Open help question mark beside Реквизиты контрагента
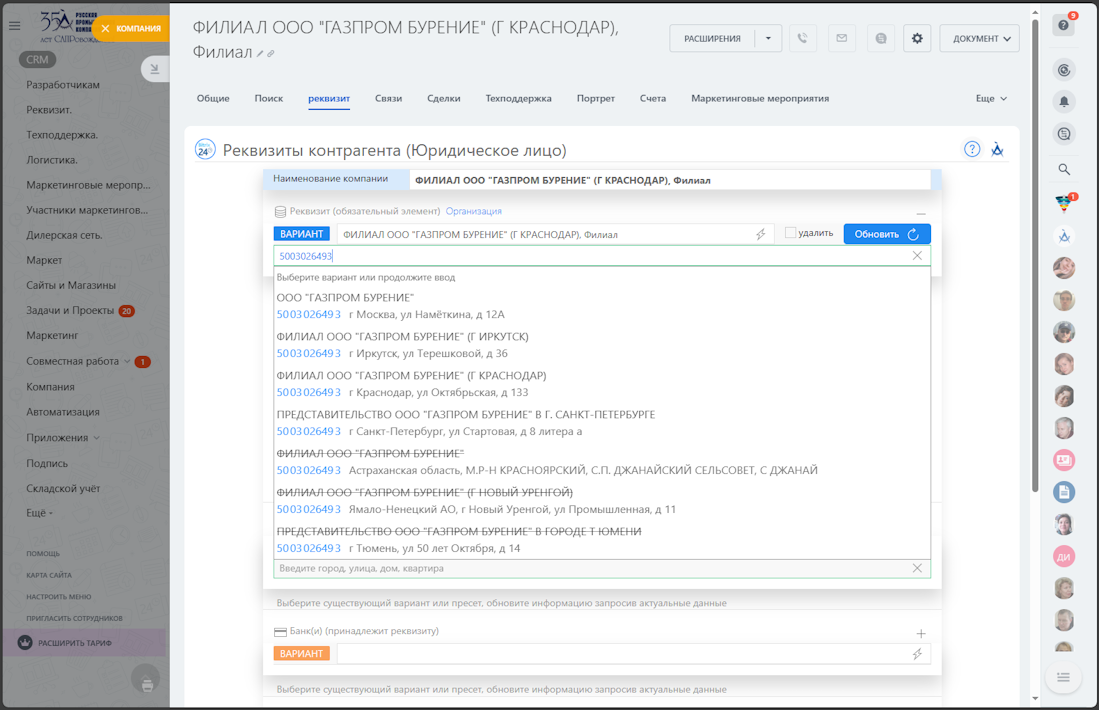The width and height of the screenshot is (1099, 710). (x=972, y=149)
